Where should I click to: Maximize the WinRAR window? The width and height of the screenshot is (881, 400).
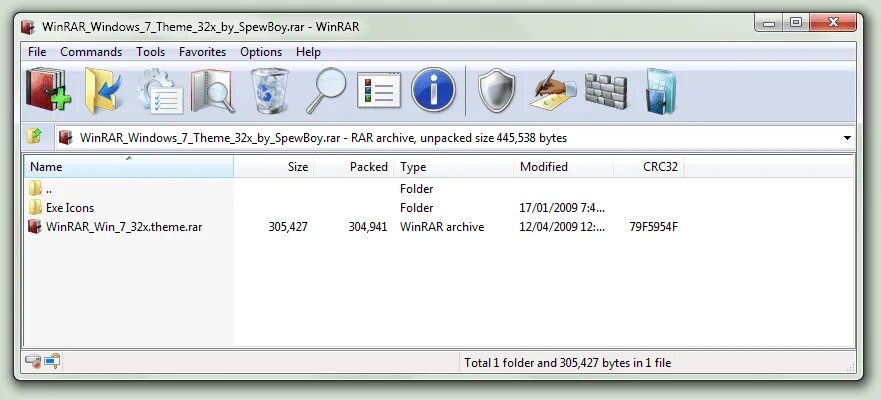pyautogui.click(x=796, y=22)
